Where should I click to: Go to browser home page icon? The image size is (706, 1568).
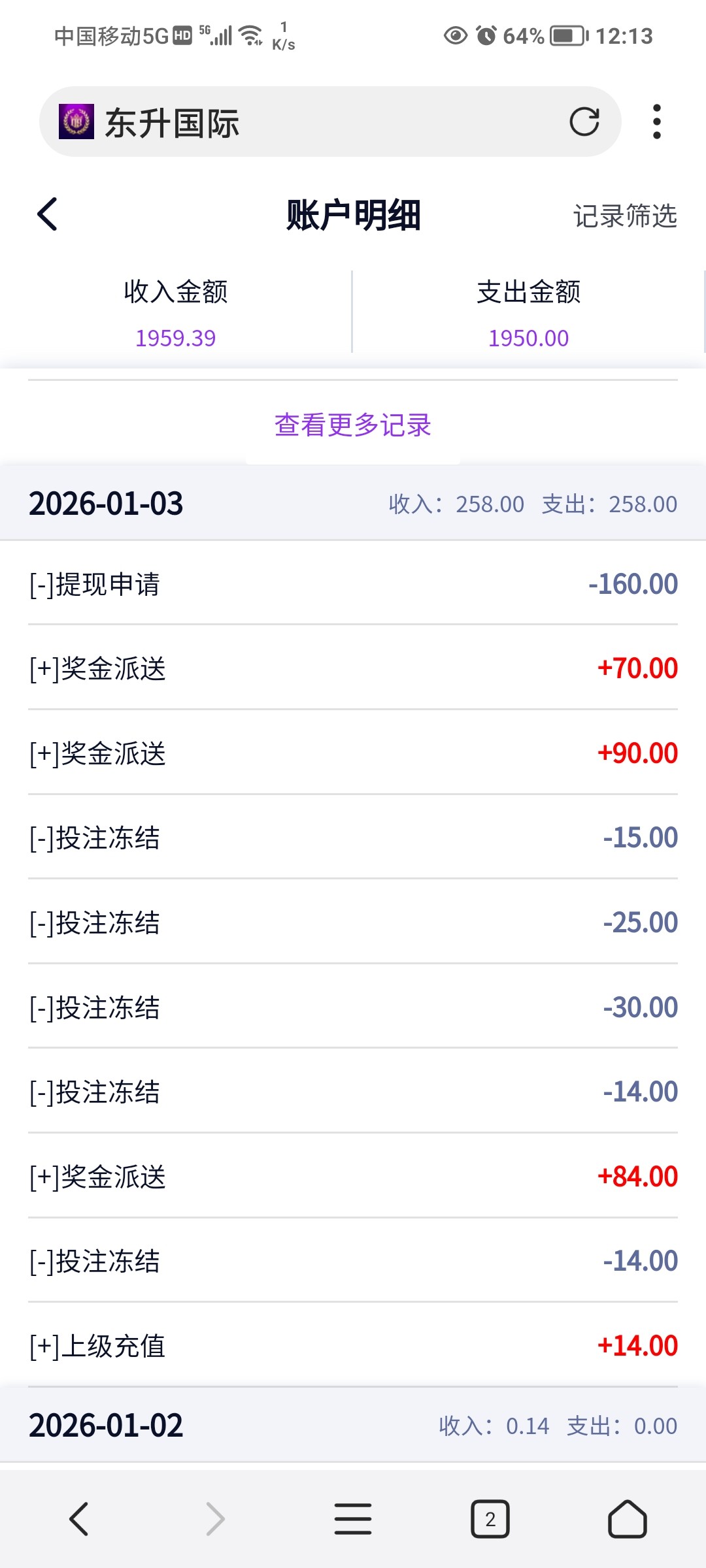627,1518
